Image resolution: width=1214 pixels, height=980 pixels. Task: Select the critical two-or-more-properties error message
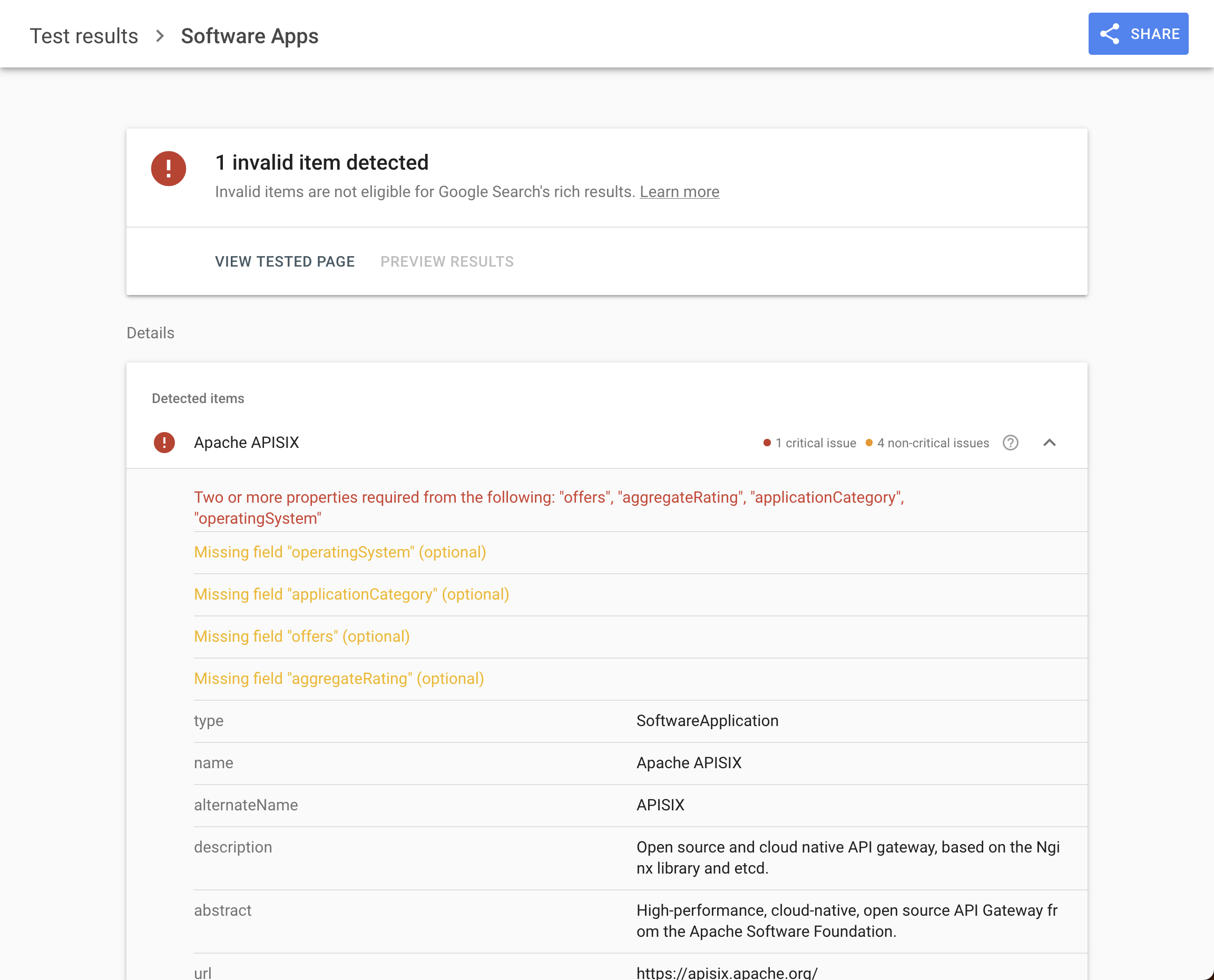coord(549,507)
